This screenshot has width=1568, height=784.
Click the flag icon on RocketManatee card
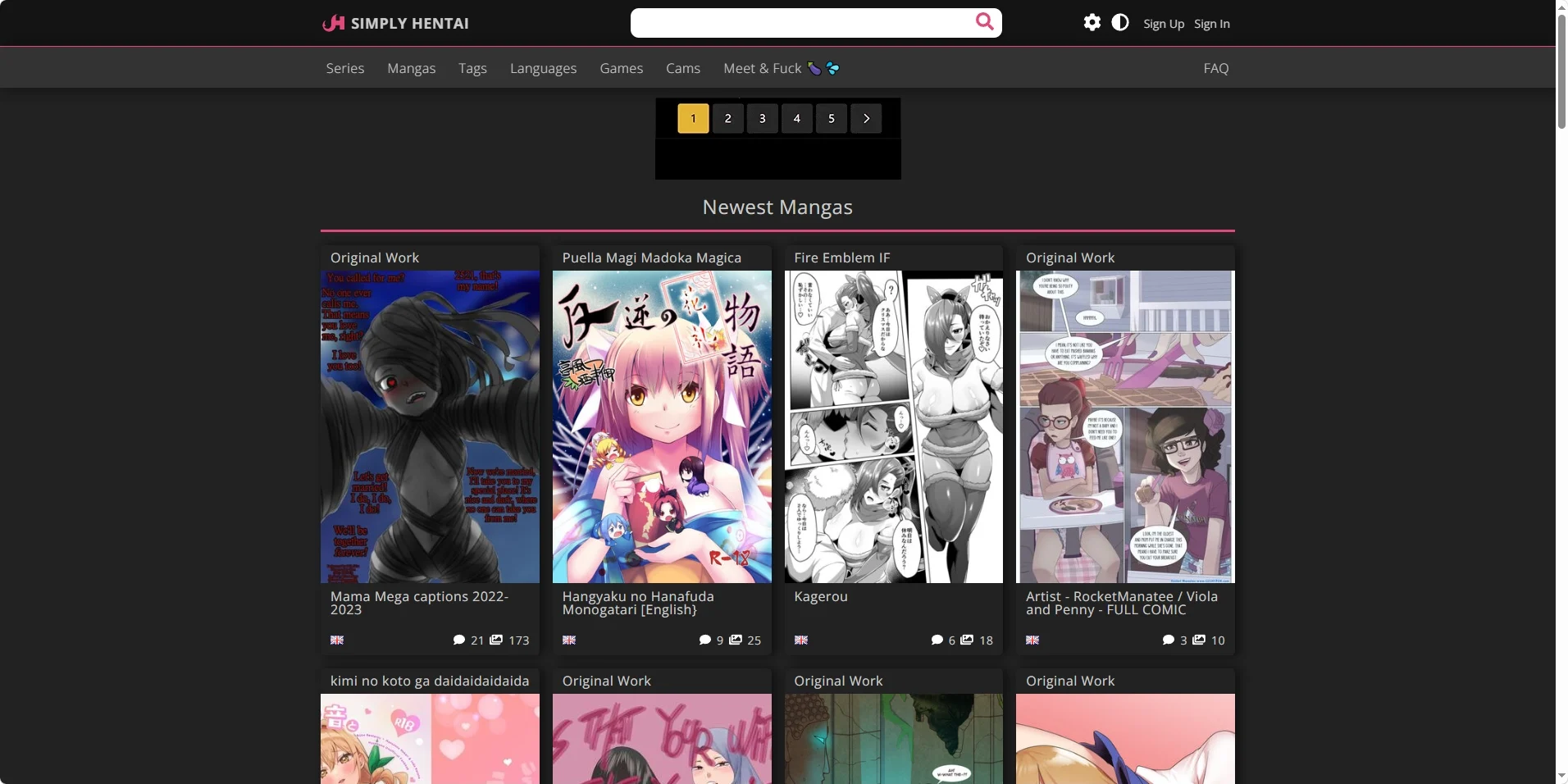(1032, 640)
